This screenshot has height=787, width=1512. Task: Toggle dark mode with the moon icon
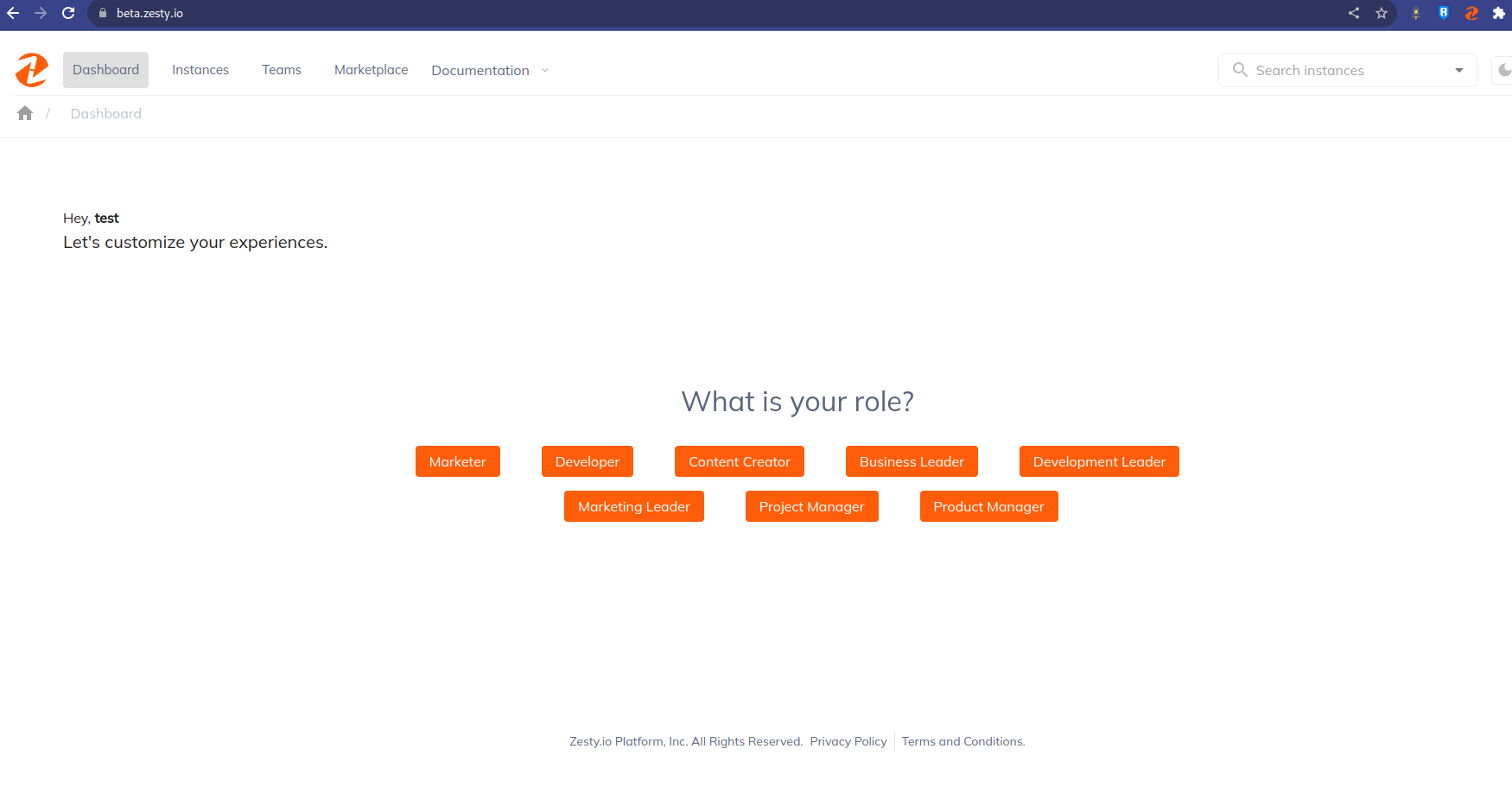point(1503,70)
